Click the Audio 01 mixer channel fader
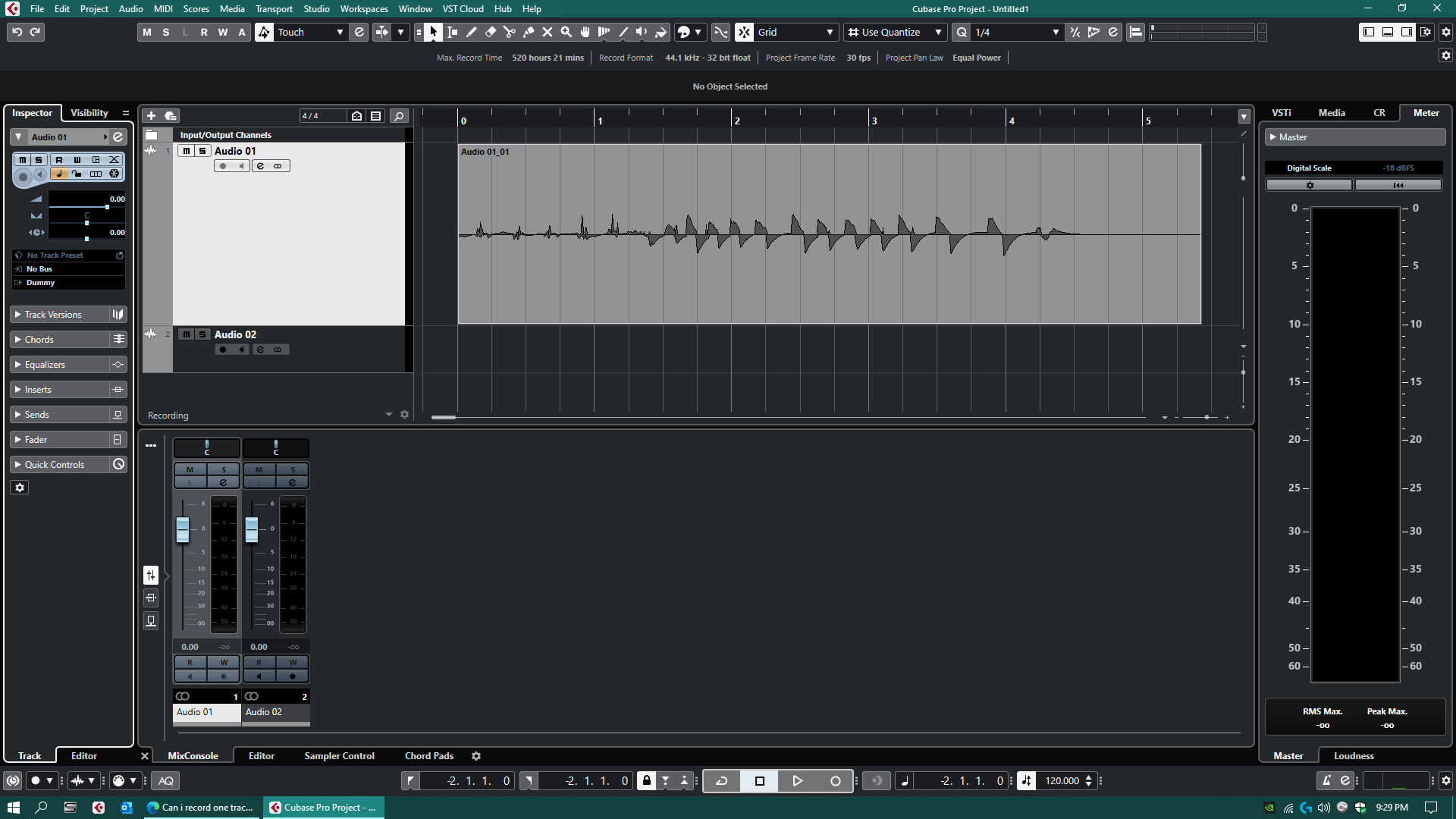The height and width of the screenshot is (819, 1456). pos(183,529)
